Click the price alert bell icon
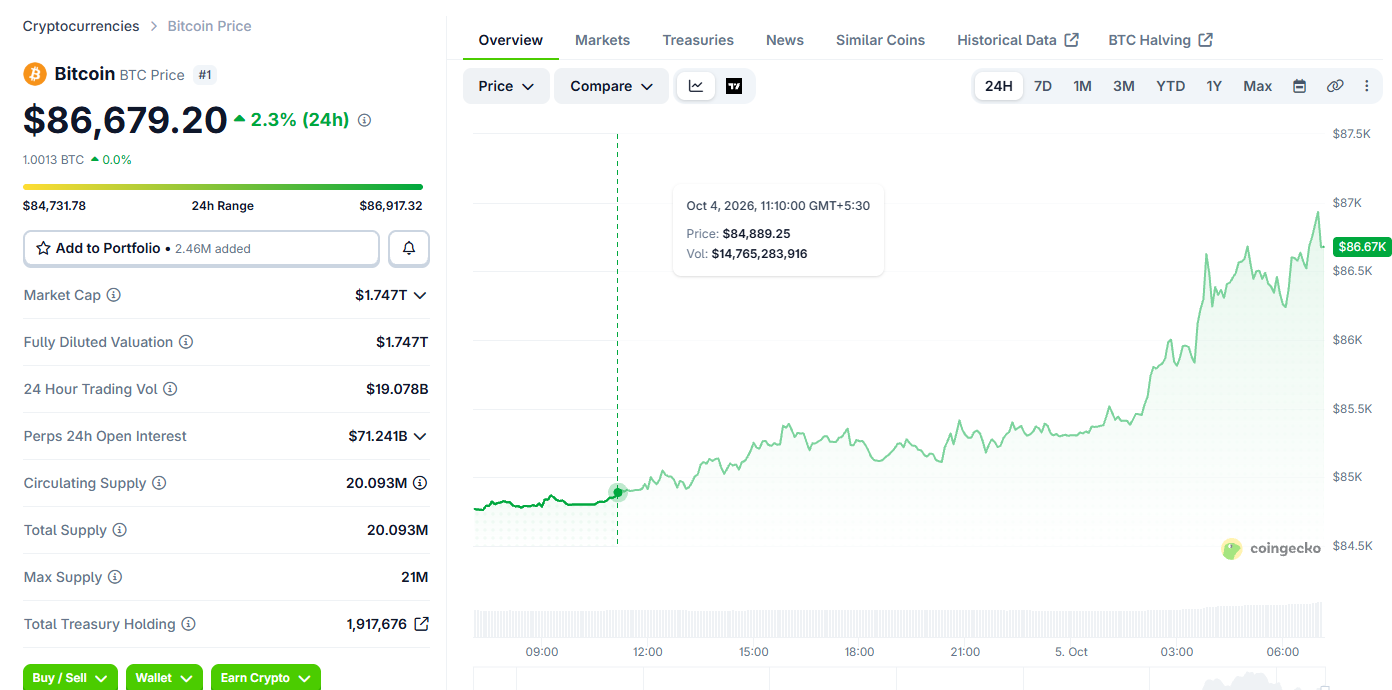Image resolution: width=1392 pixels, height=690 pixels. pyautogui.click(x=409, y=248)
